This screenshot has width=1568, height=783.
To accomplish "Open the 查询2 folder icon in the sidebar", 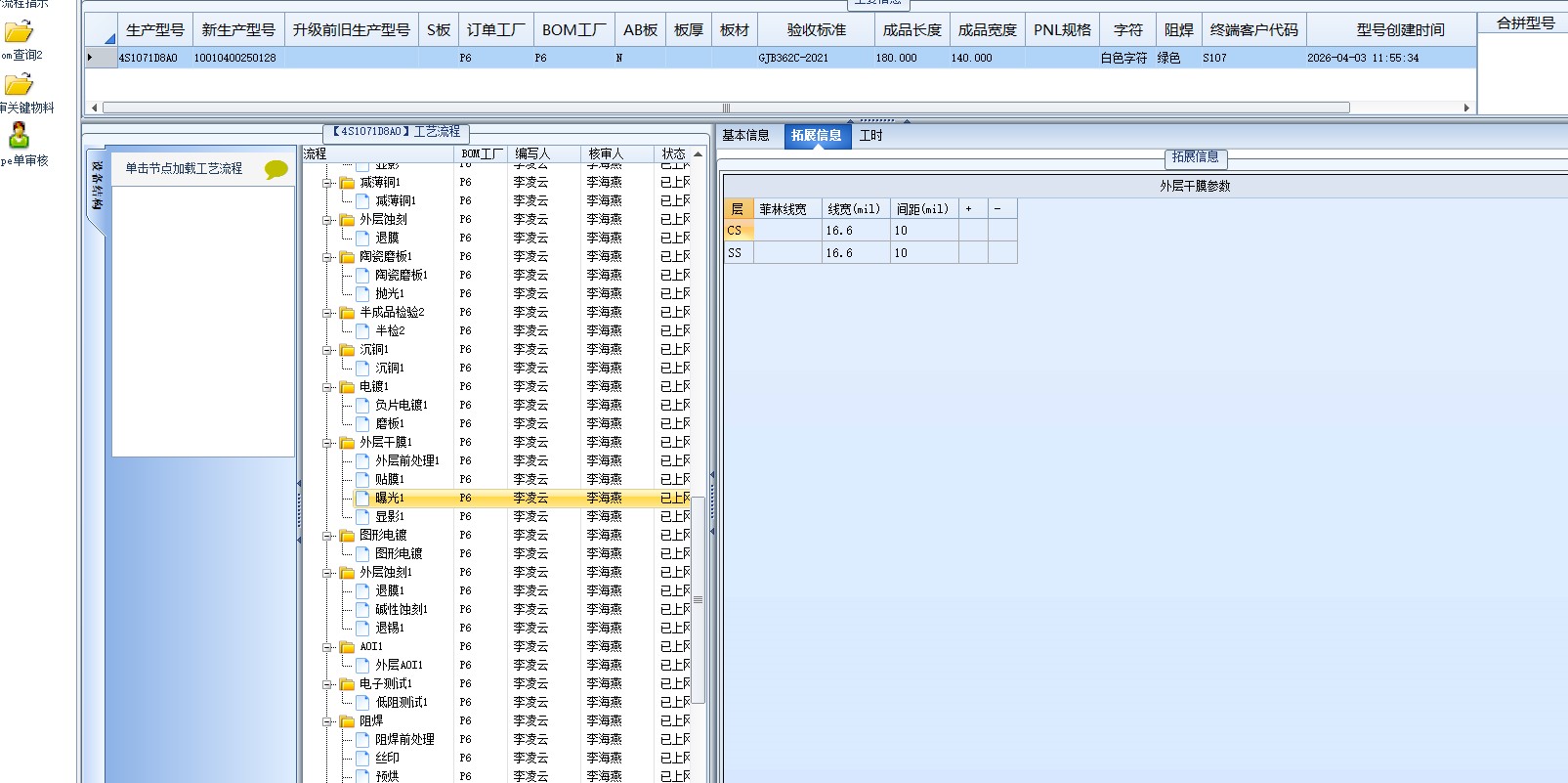I will point(19,31).
